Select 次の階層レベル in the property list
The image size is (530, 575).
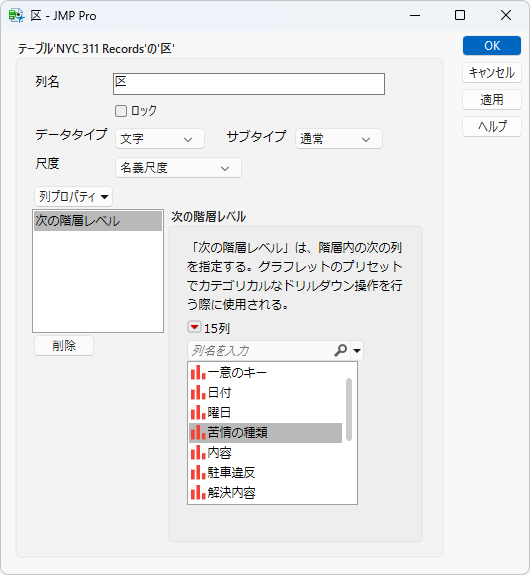coord(98,221)
